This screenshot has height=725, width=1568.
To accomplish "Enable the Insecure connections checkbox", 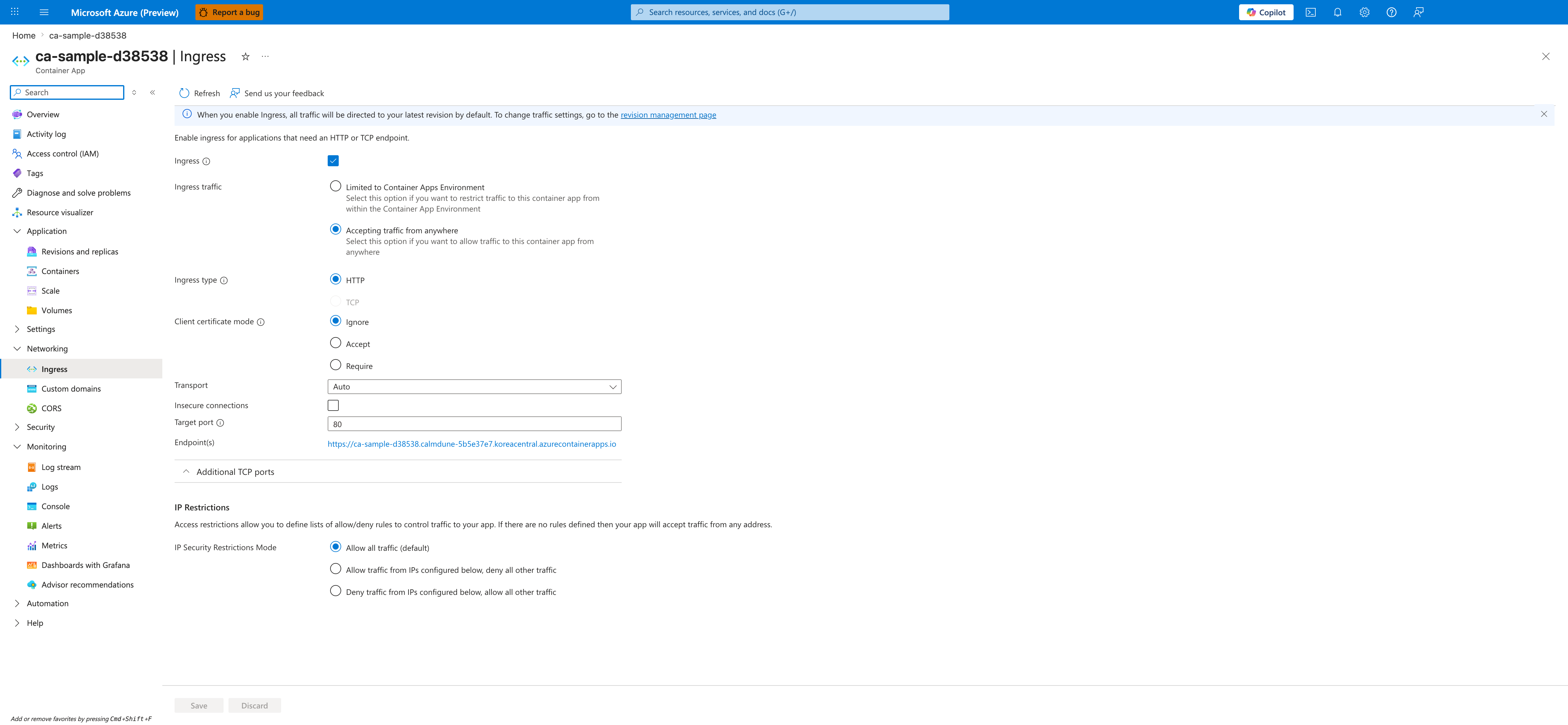I will click(333, 405).
